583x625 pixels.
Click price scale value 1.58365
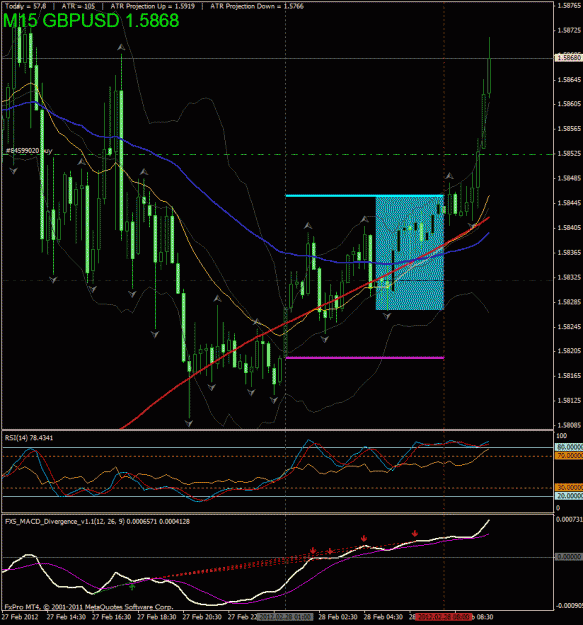click(x=569, y=252)
